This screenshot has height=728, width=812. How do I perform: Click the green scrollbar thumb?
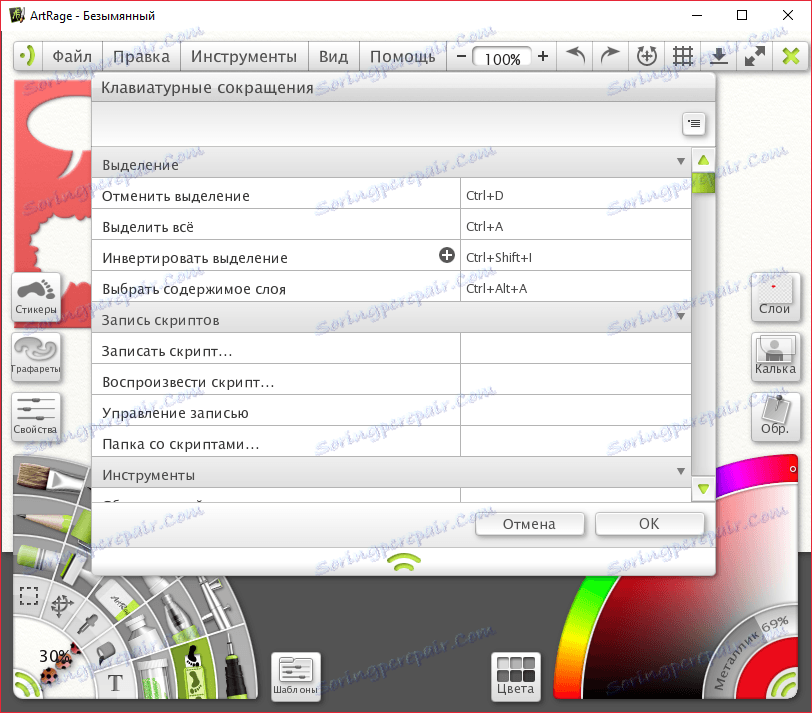(x=703, y=183)
